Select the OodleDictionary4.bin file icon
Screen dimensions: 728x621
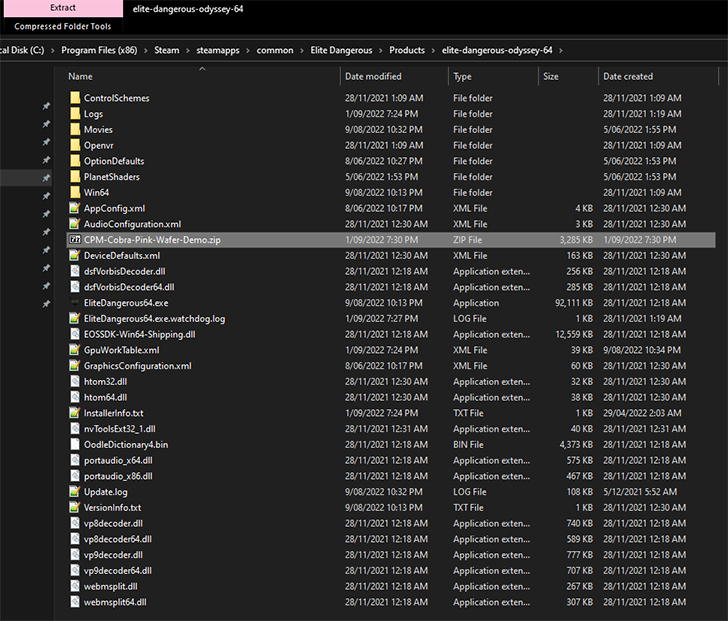pyautogui.click(x=75, y=445)
